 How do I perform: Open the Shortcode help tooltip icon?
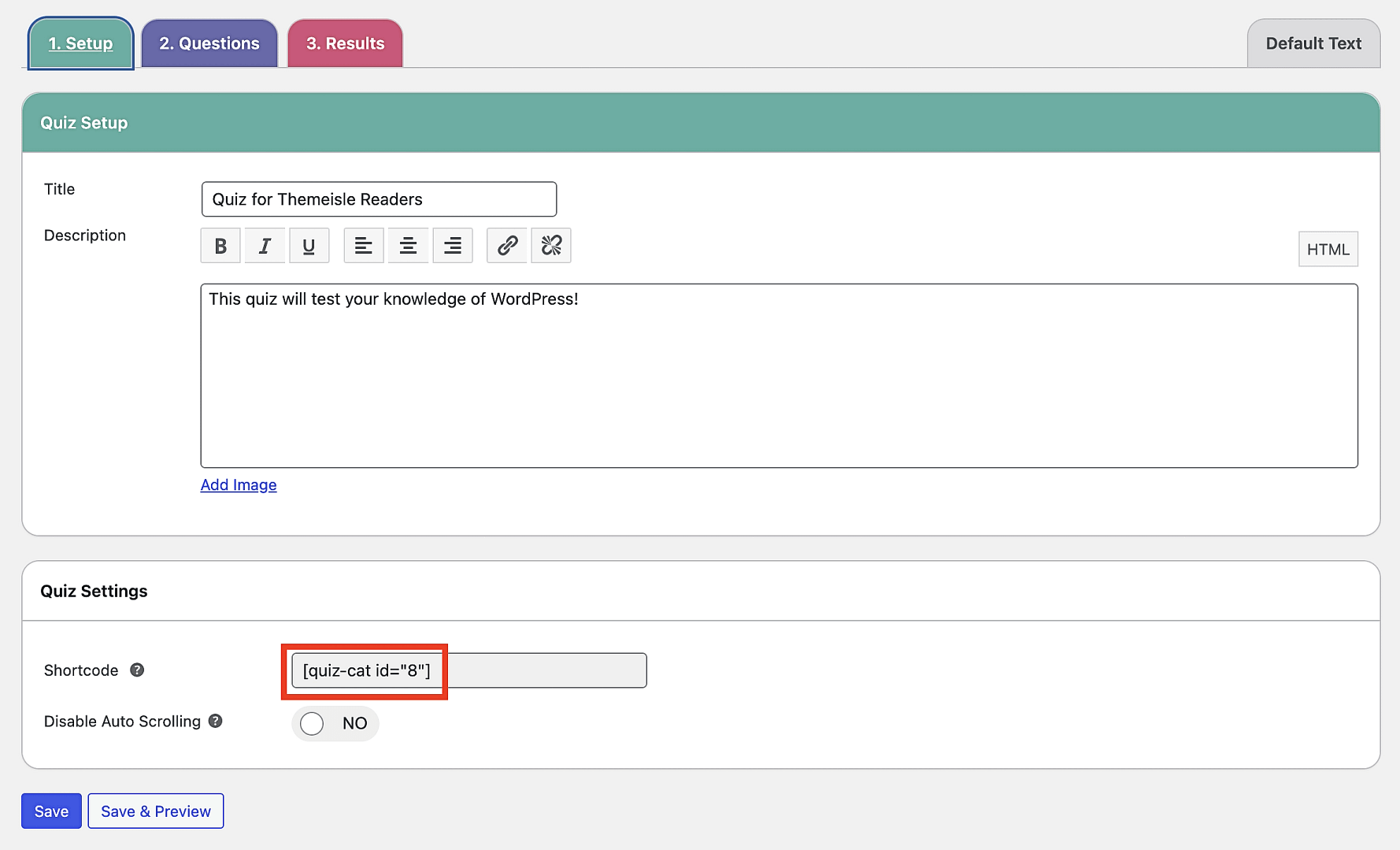tap(137, 670)
